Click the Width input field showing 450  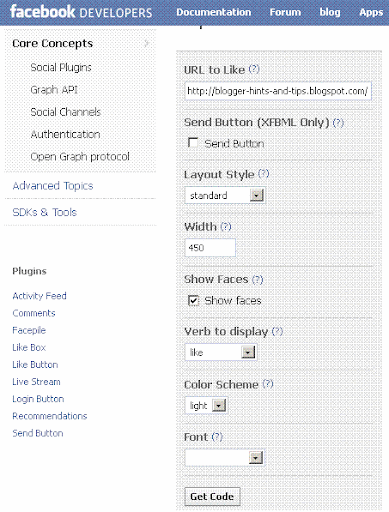[210, 248]
